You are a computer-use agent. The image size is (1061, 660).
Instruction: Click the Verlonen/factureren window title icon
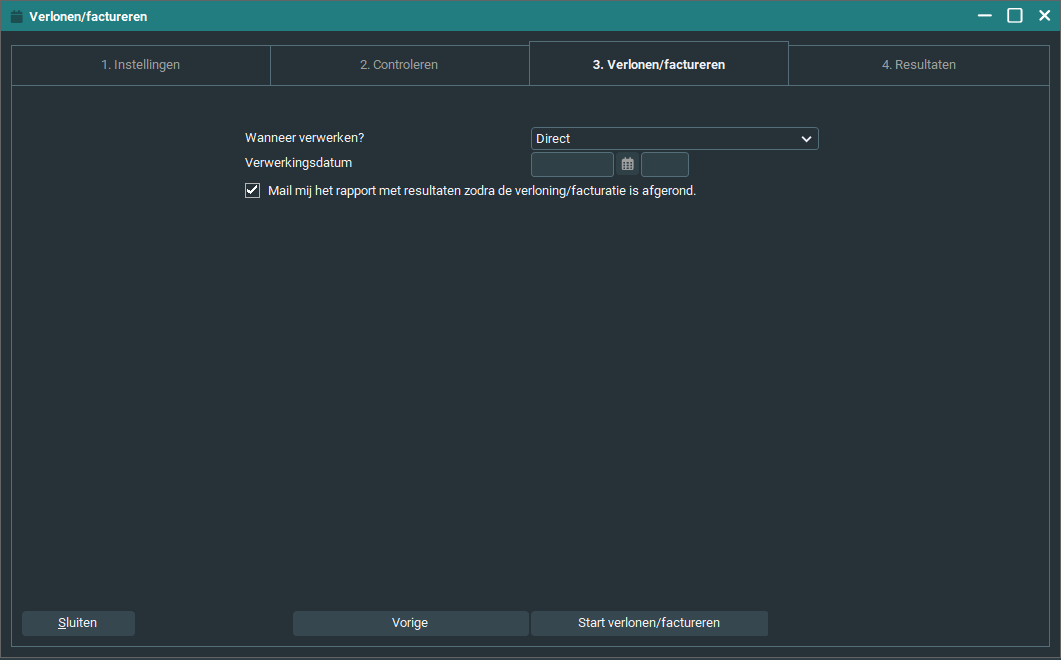(16, 16)
